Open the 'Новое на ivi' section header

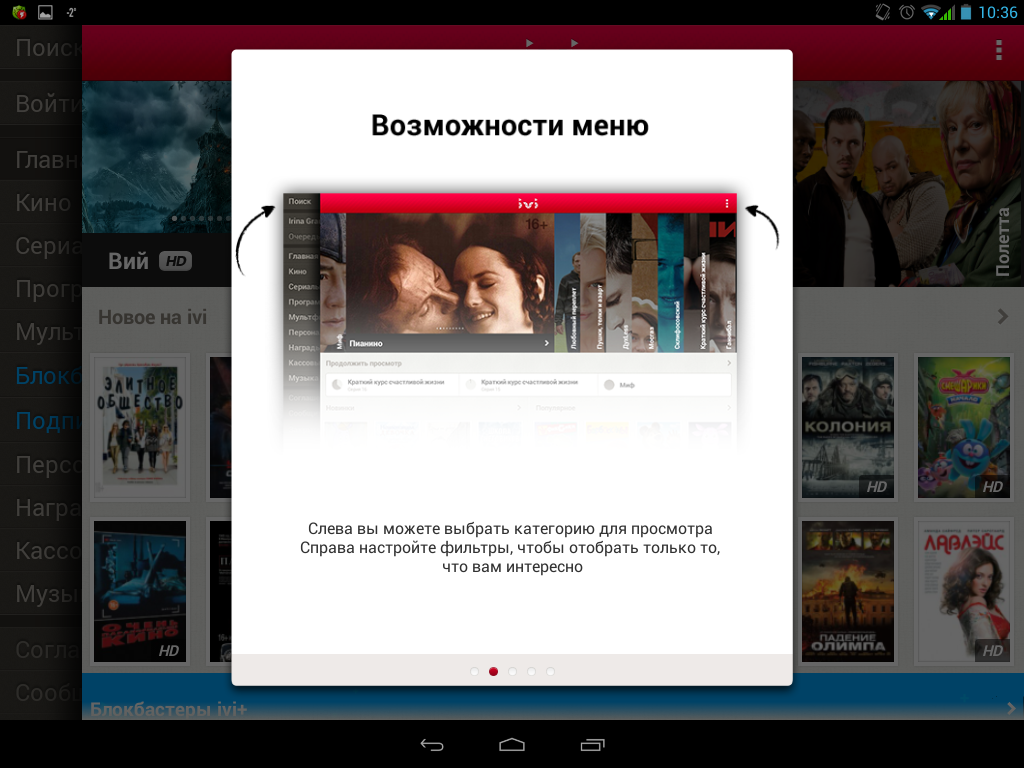152,317
